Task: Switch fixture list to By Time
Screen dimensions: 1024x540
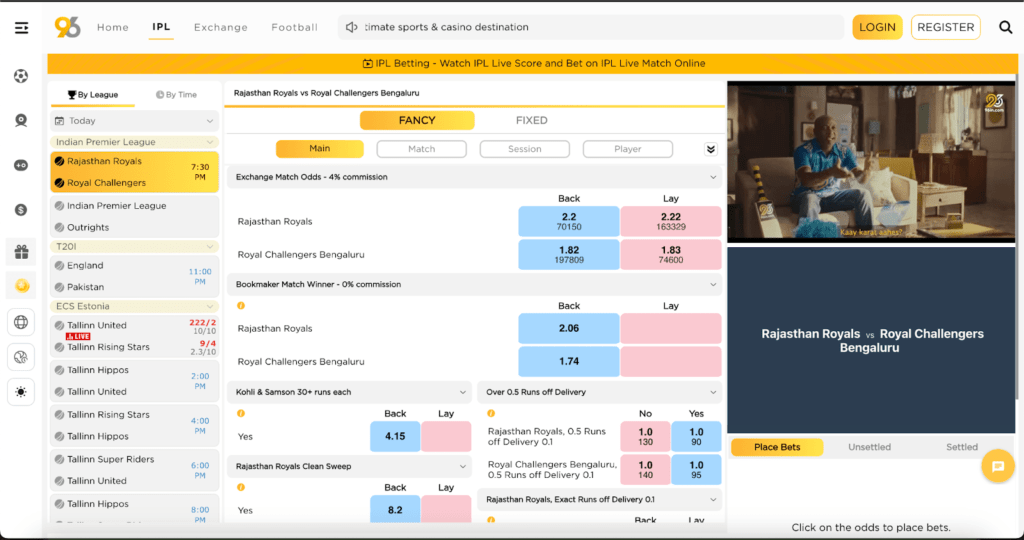Action: pos(177,95)
